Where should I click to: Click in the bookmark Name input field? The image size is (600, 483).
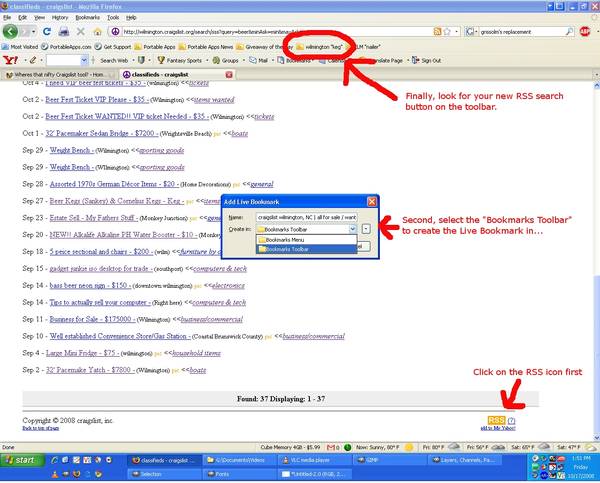[x=307, y=217]
